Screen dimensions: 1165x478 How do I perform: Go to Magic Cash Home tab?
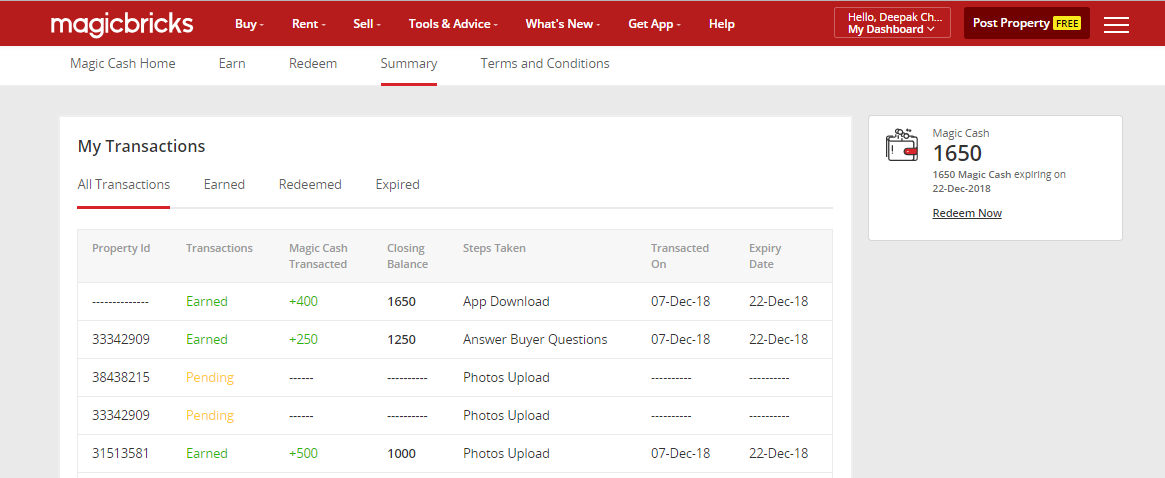[x=122, y=63]
